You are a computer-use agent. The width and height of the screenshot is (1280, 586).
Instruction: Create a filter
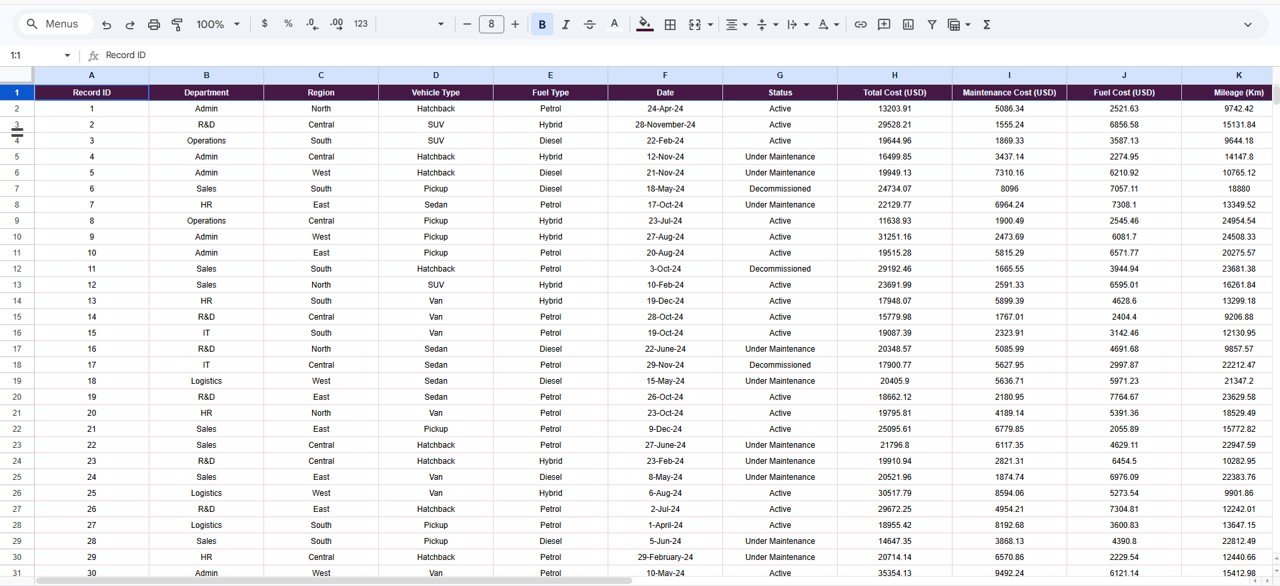pos(931,24)
